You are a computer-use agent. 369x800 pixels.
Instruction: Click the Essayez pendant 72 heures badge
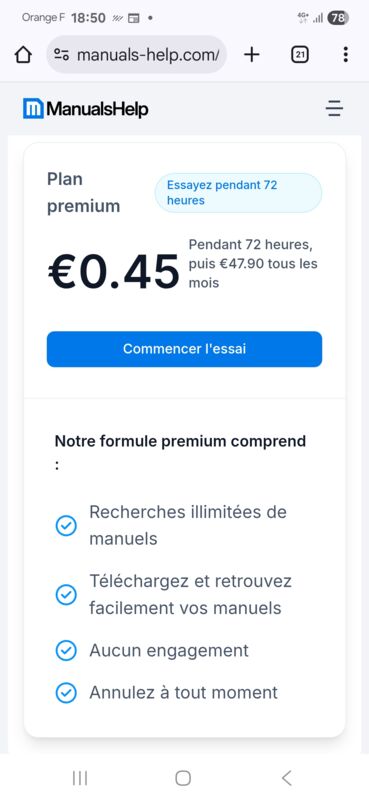[x=238, y=192]
